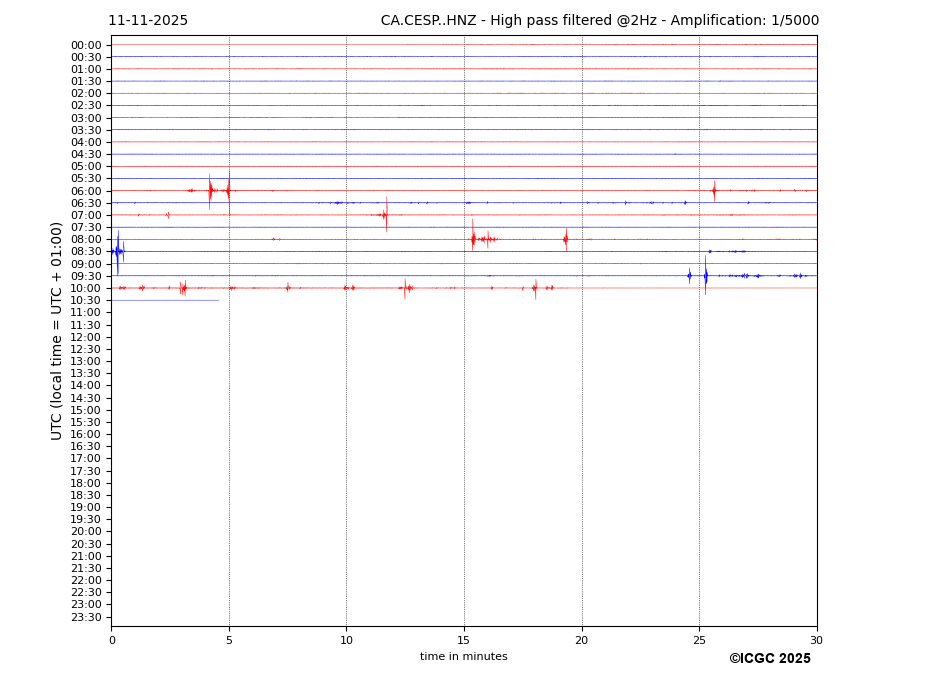Click the 18:00 time label
The image size is (927, 696).
coord(86,483)
